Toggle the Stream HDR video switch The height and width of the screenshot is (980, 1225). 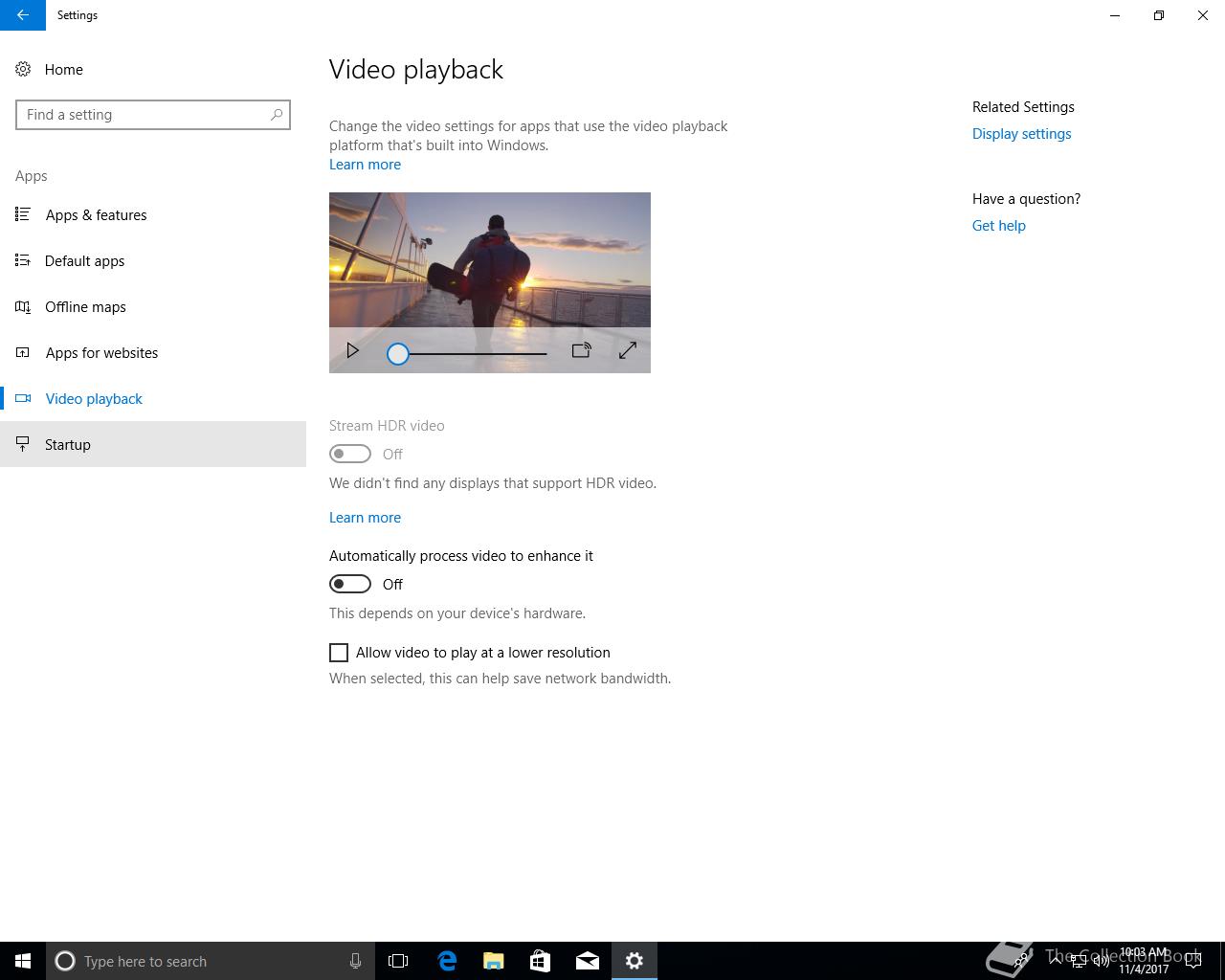(x=350, y=454)
